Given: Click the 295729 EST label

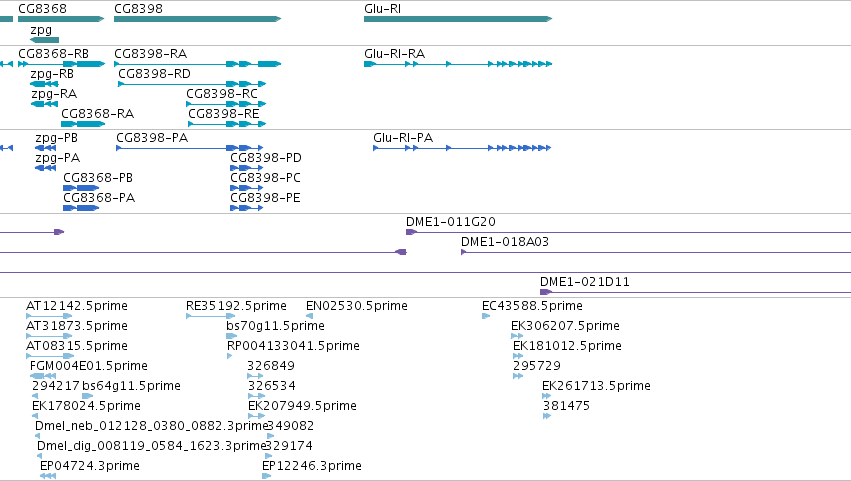Looking at the screenshot, I should pos(537,366).
